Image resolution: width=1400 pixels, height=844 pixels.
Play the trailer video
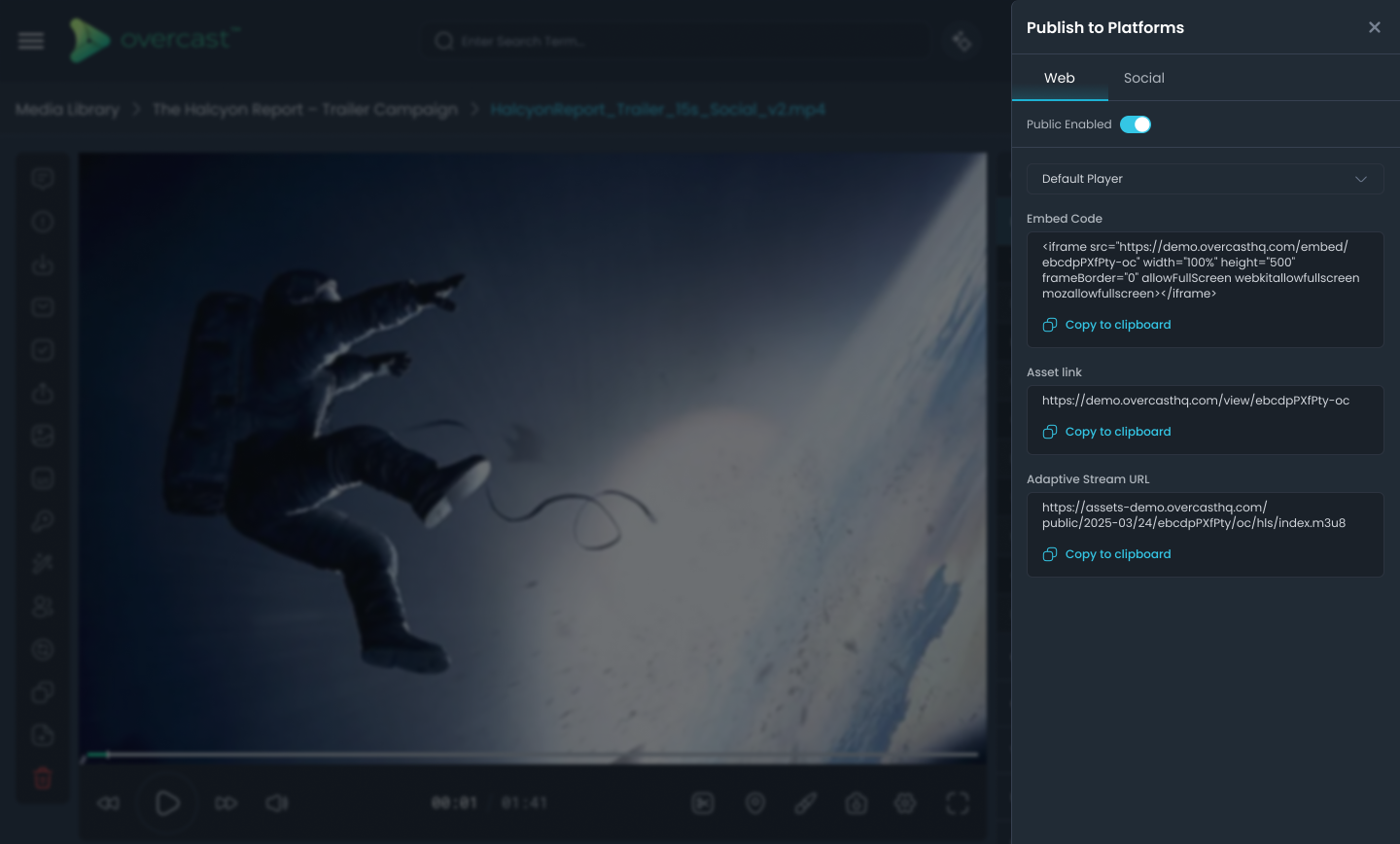pos(167,803)
